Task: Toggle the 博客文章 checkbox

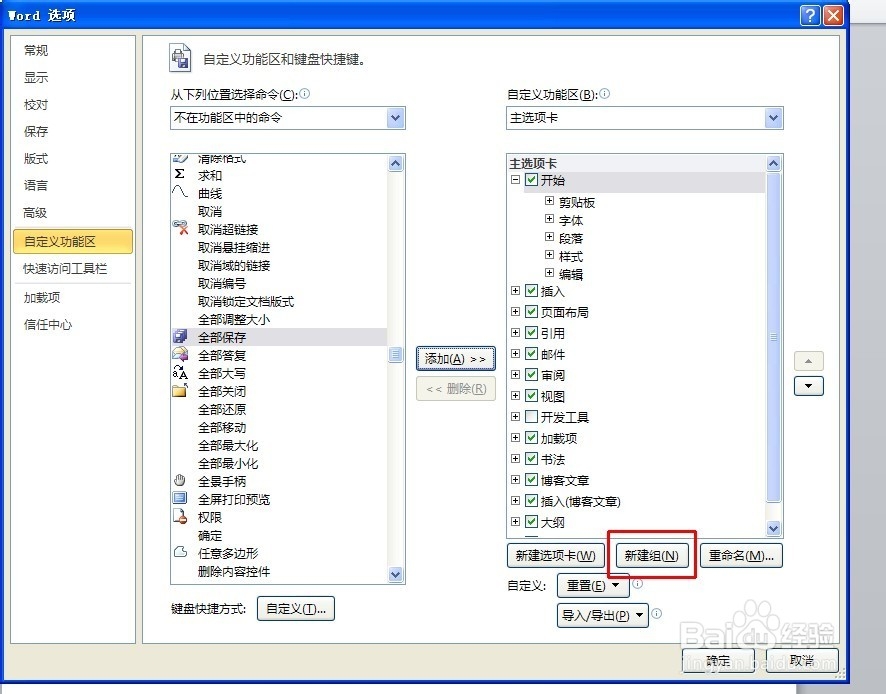Action: 531,479
